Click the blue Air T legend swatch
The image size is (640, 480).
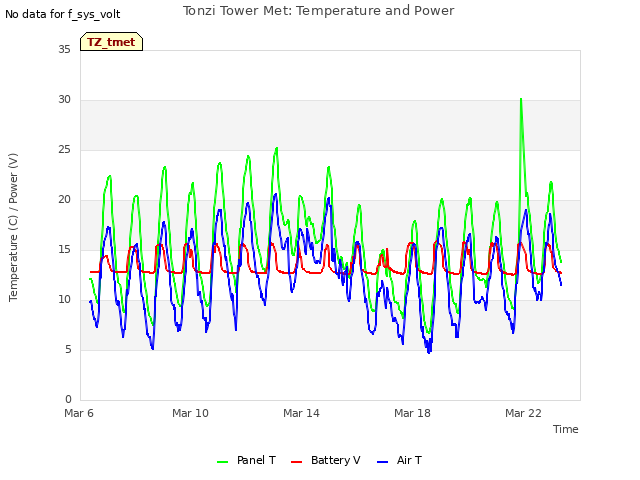(382, 462)
